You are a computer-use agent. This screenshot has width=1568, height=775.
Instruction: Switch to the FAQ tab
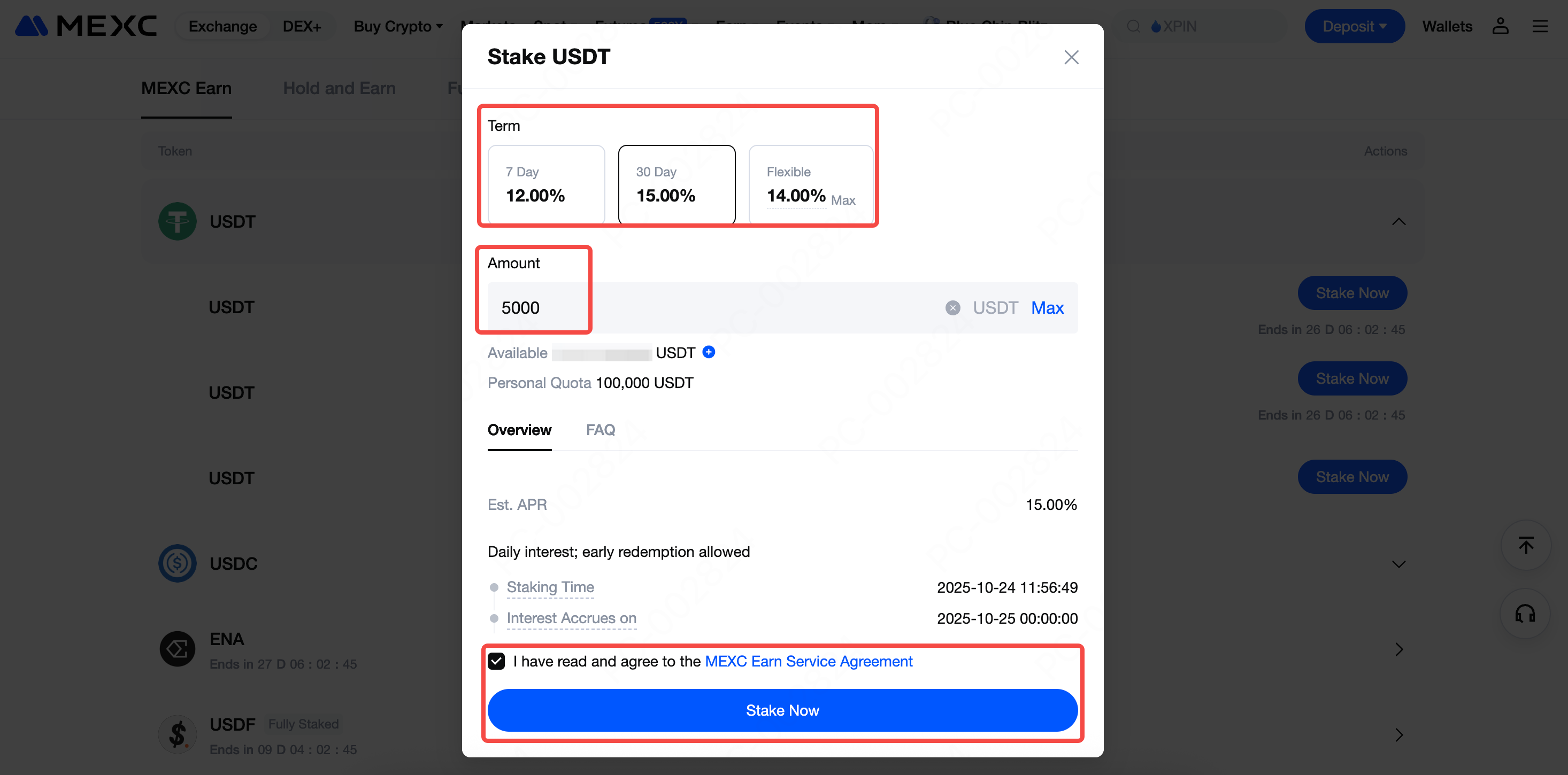click(600, 430)
